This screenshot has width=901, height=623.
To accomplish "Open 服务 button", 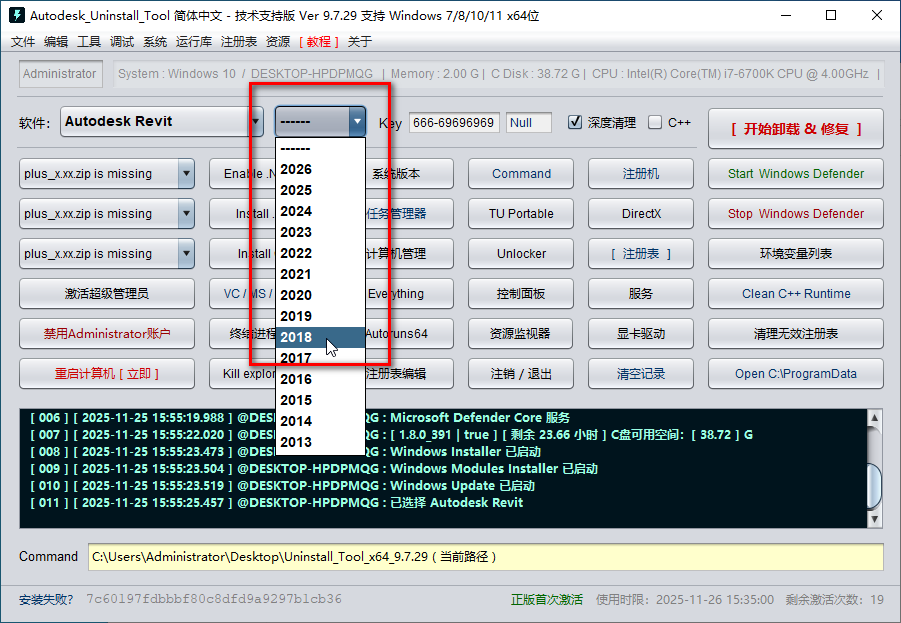I will click(641, 294).
